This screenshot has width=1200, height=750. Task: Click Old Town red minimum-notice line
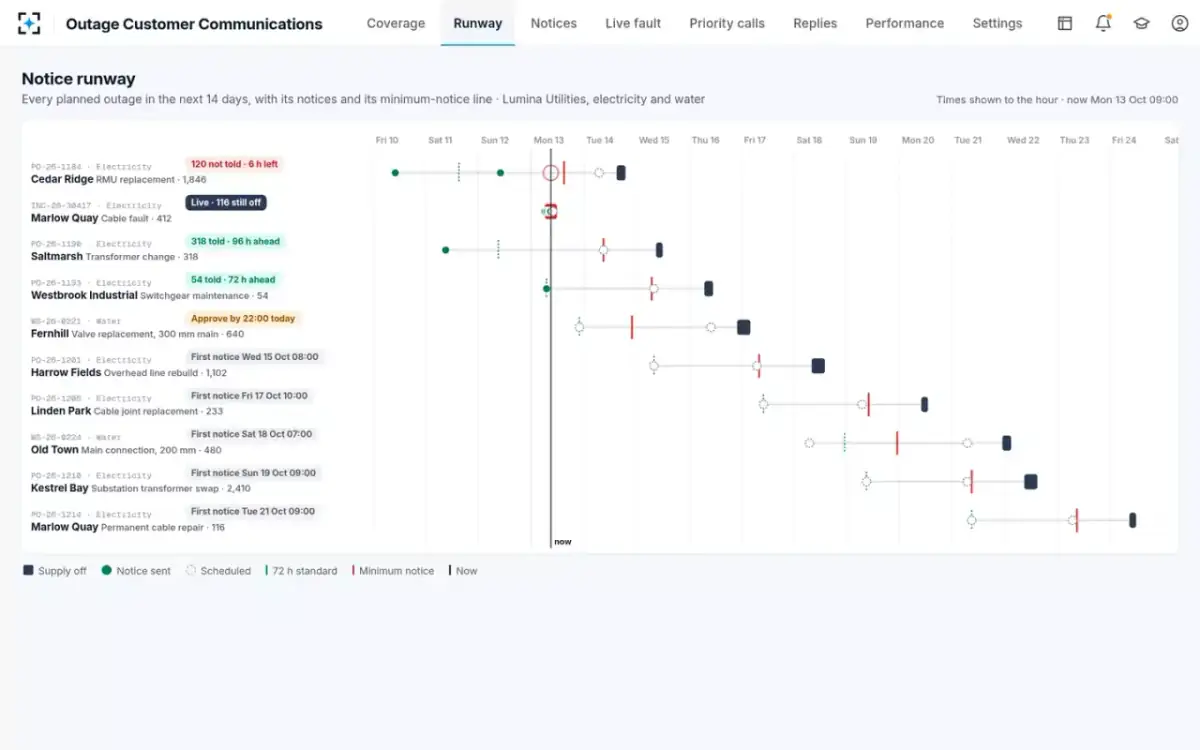(897, 443)
